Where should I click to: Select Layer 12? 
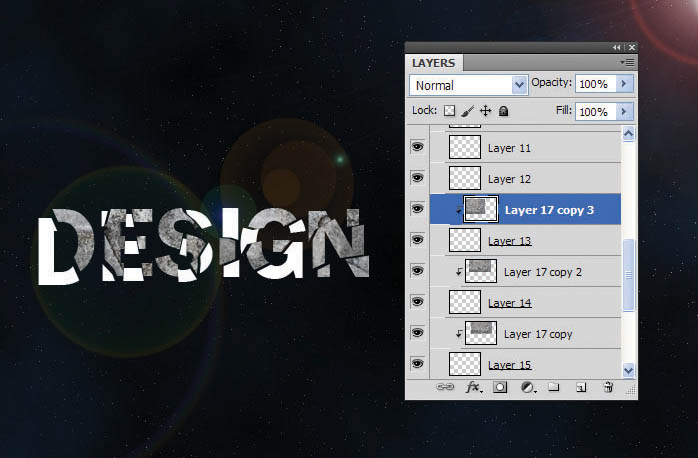point(525,178)
